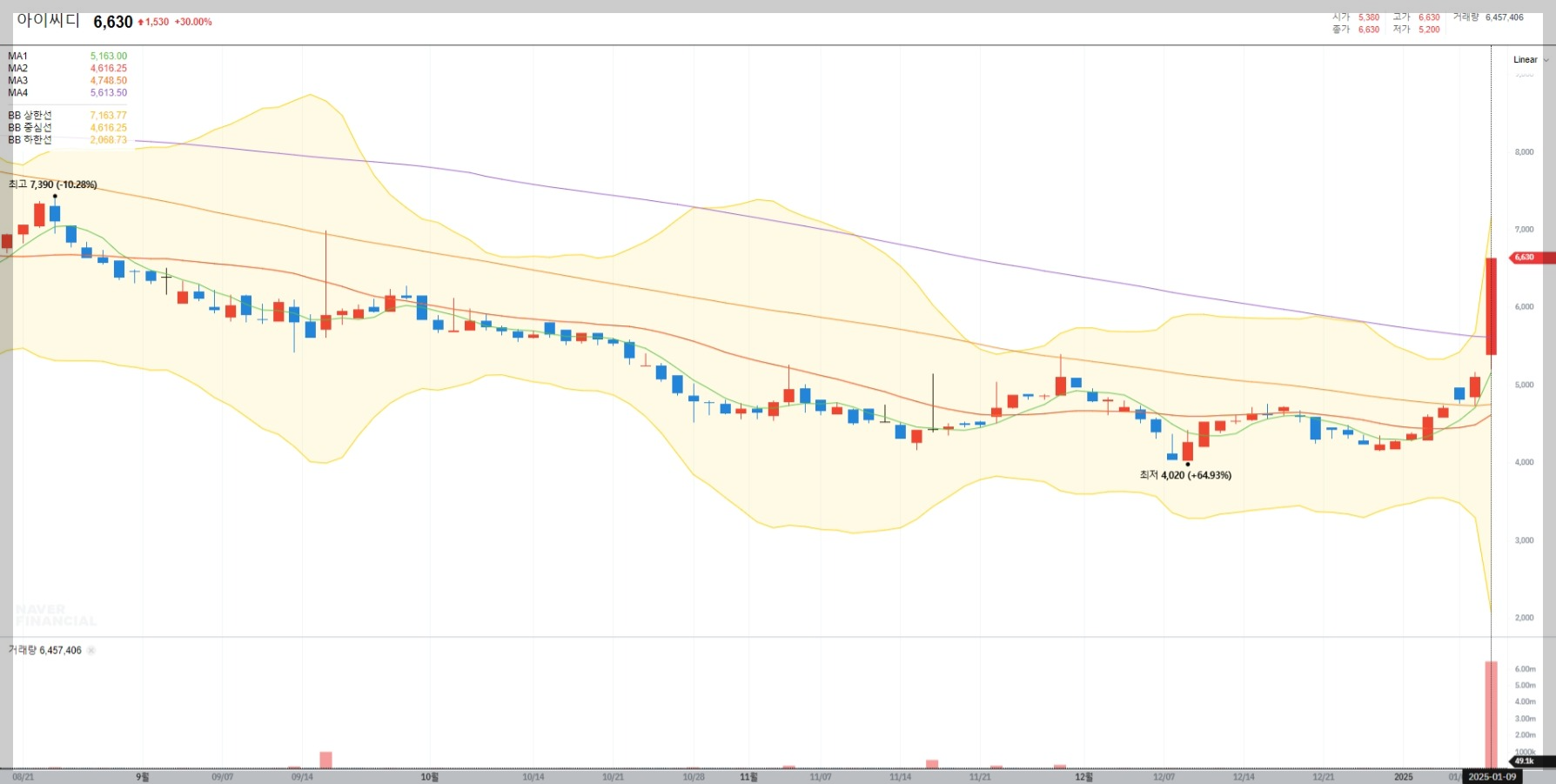The width and height of the screenshot is (1556, 784).
Task: Click the BB 중심선 legend entry
Action: point(67,127)
